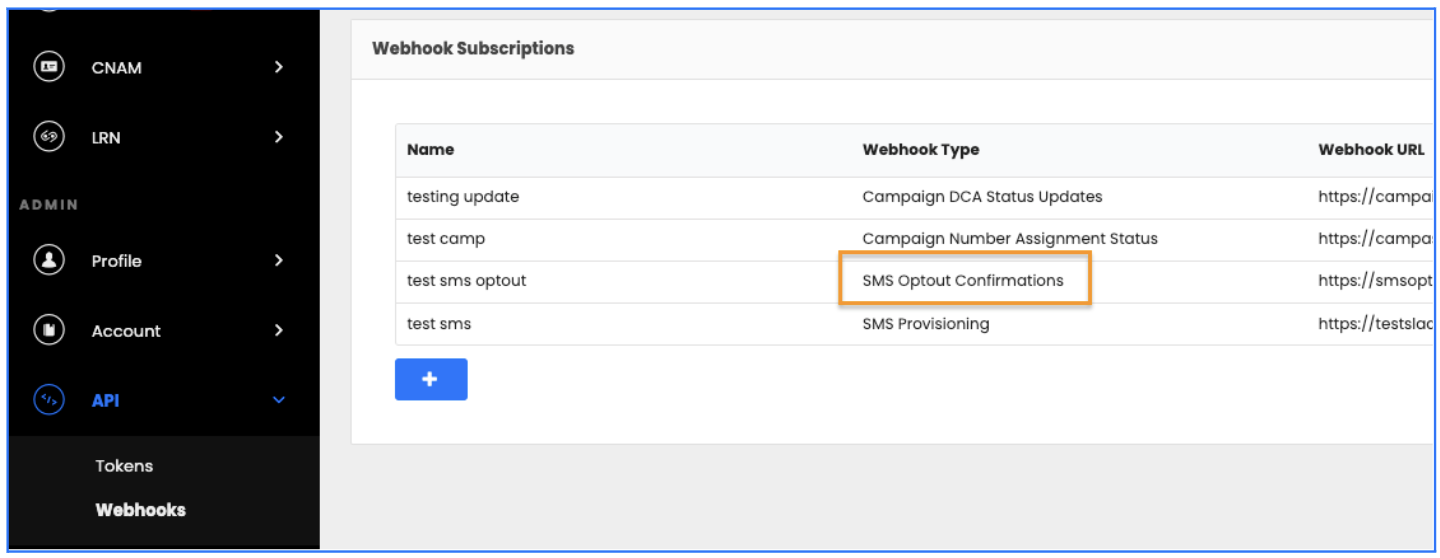
Task: Click the SMS Optout Confirmations cell
Action: tap(963, 281)
